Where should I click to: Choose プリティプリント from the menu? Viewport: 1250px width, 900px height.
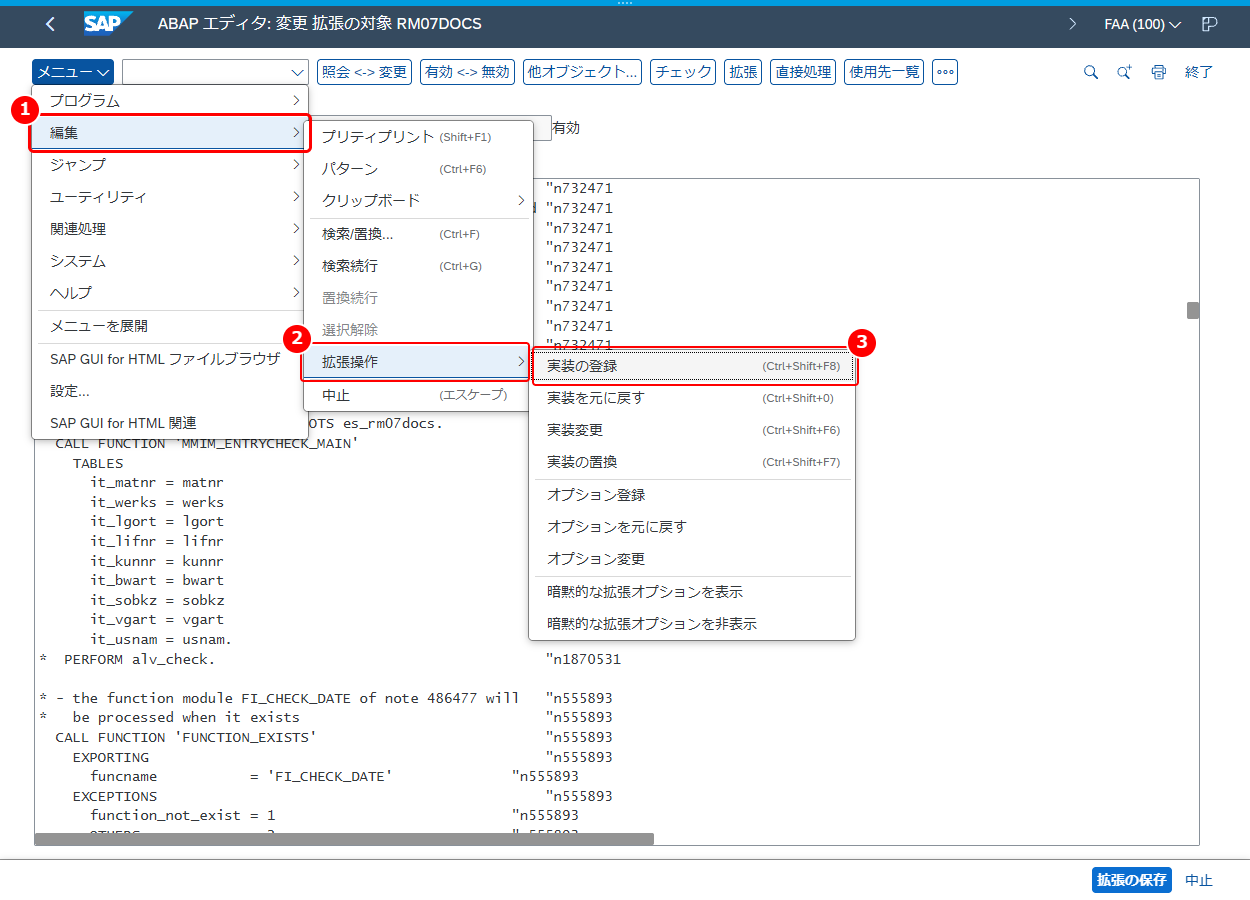(x=418, y=136)
